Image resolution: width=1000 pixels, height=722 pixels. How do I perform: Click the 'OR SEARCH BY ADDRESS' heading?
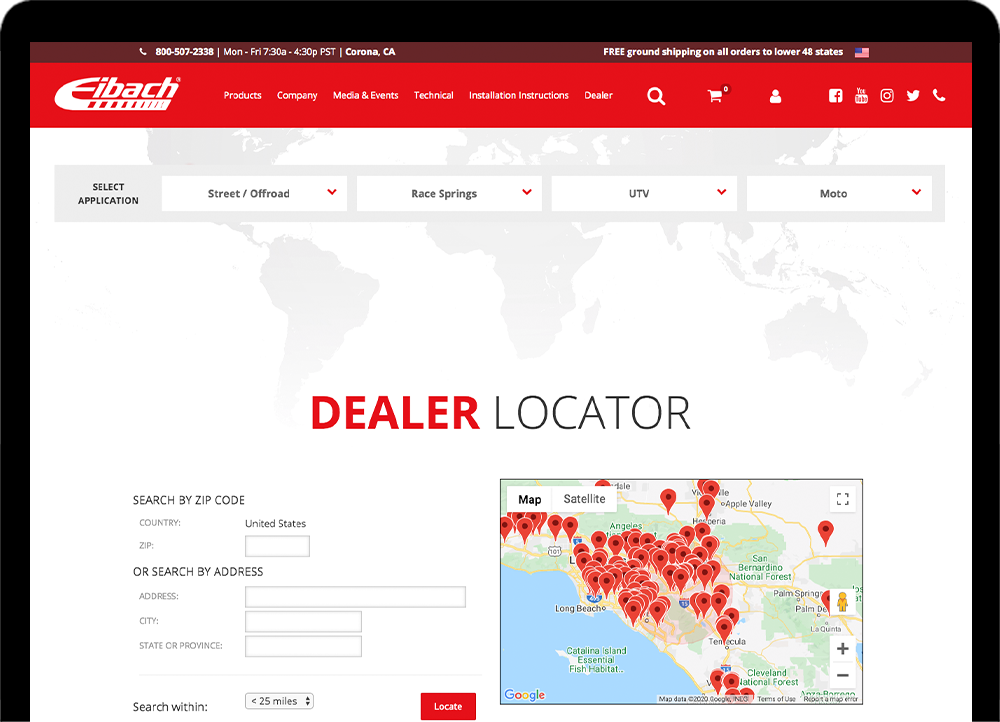click(x=198, y=571)
